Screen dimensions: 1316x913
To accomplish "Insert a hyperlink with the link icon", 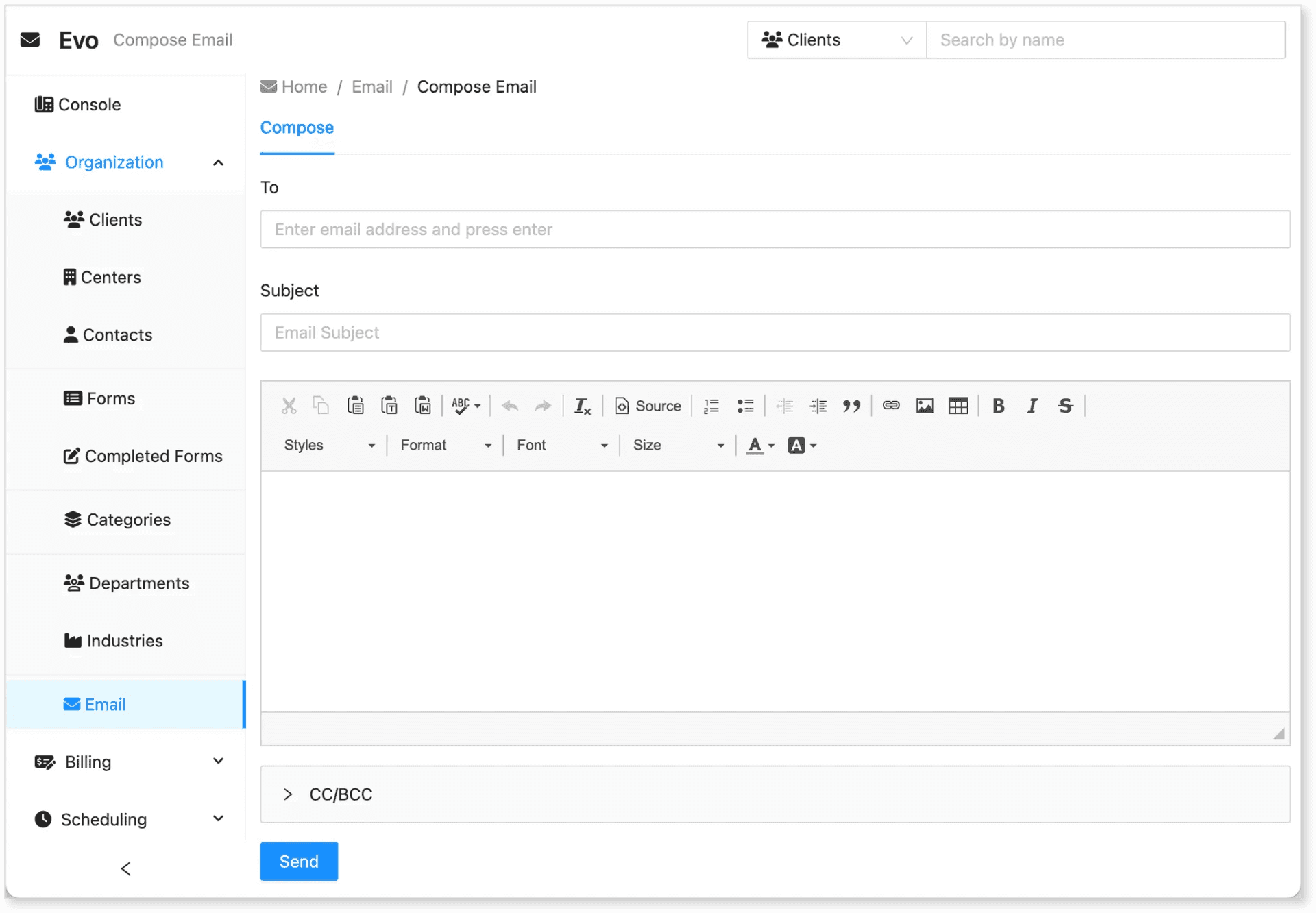I will pyautogui.click(x=891, y=406).
